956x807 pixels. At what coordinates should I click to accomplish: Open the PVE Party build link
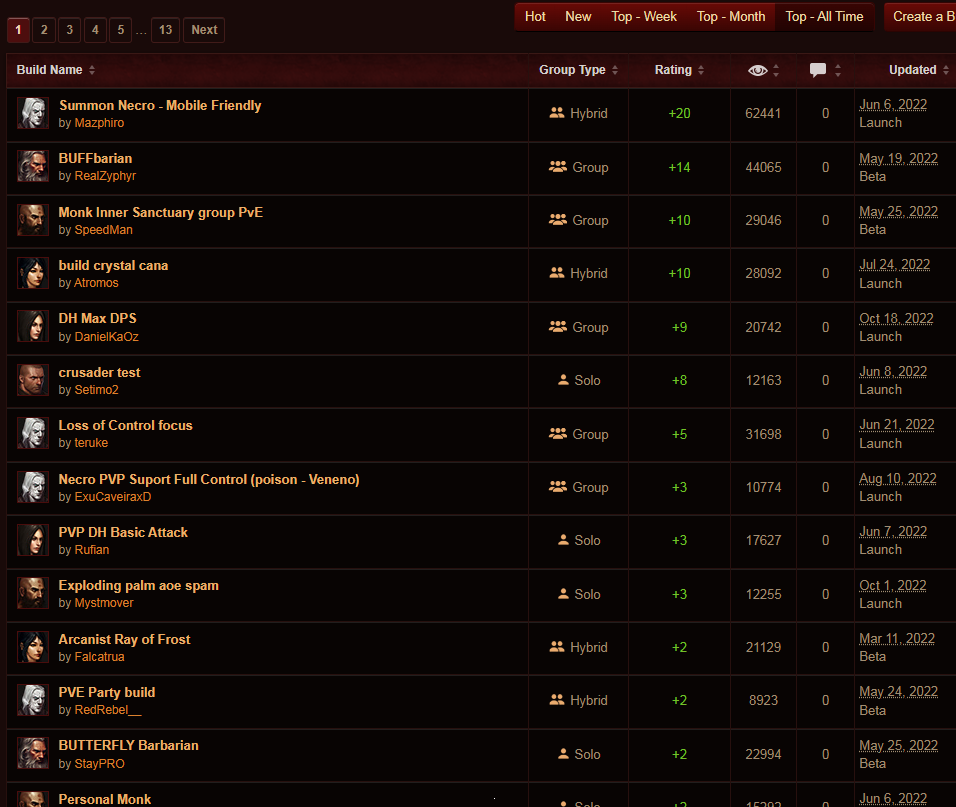[107, 692]
